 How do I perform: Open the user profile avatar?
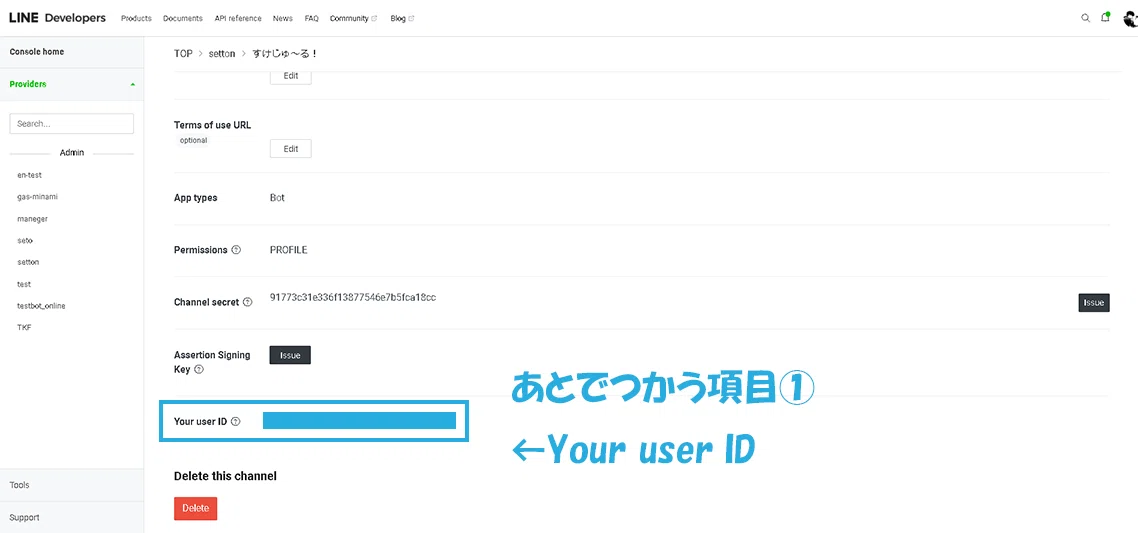1129,18
